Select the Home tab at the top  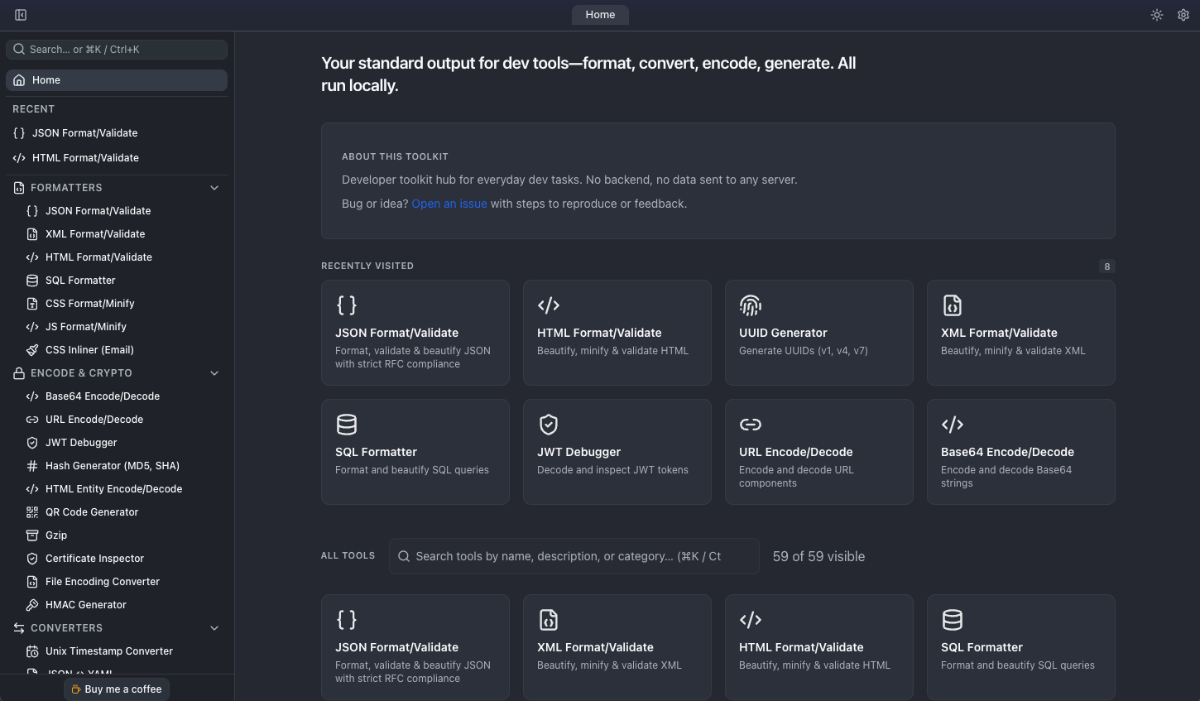(599, 14)
